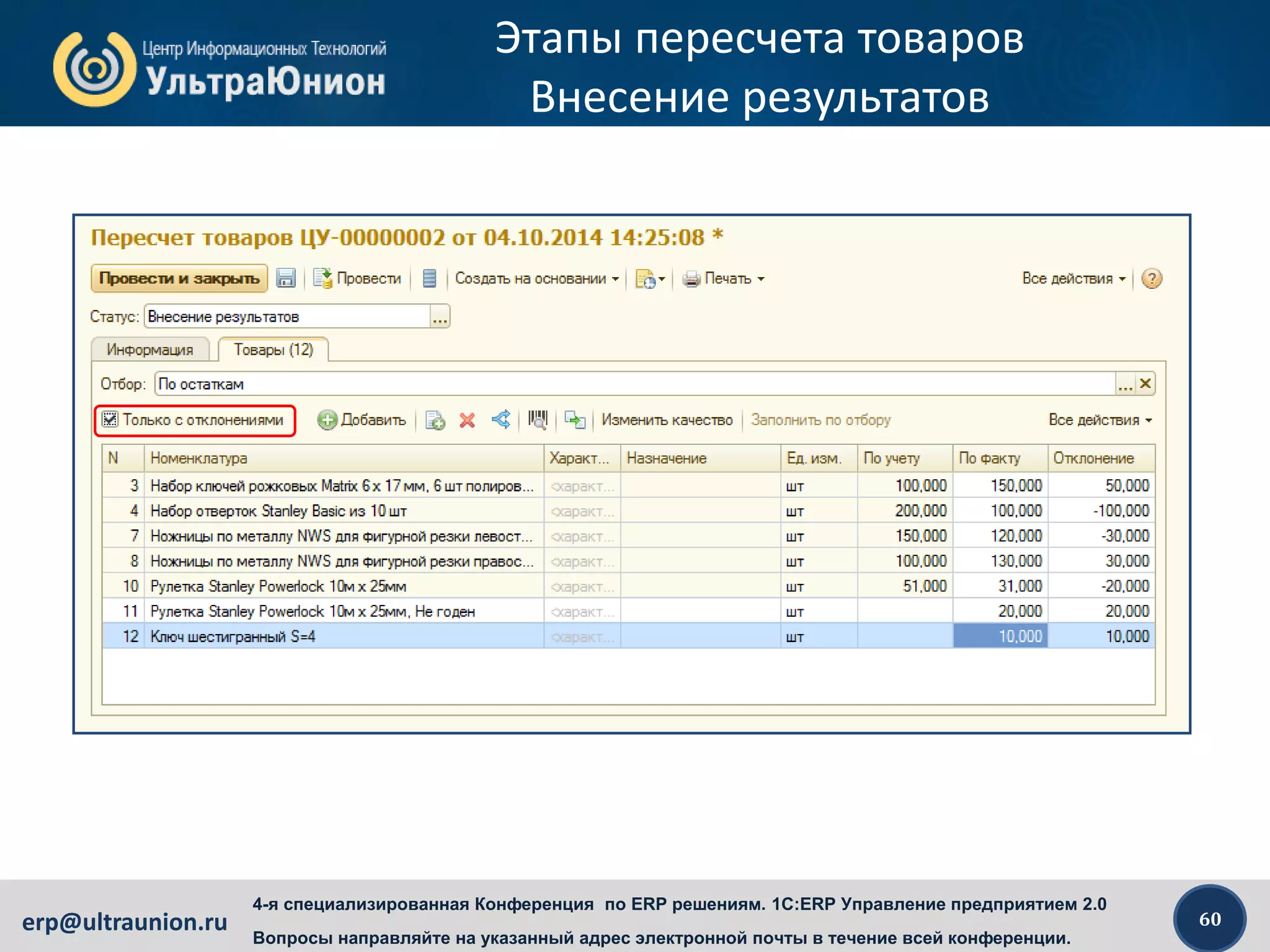The height and width of the screenshot is (952, 1270).
Task: Click the Назначение column header
Action: pos(700,458)
